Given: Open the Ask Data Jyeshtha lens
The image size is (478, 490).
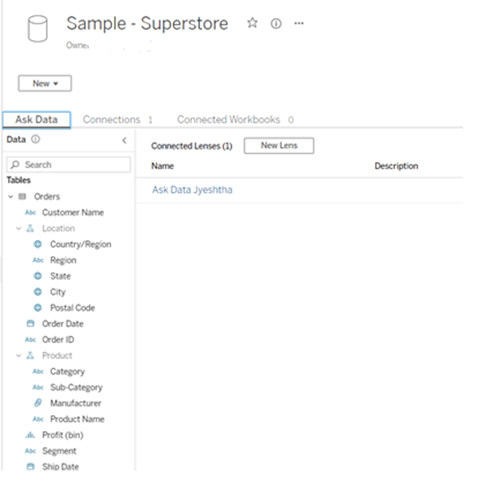Looking at the screenshot, I should point(192,190).
